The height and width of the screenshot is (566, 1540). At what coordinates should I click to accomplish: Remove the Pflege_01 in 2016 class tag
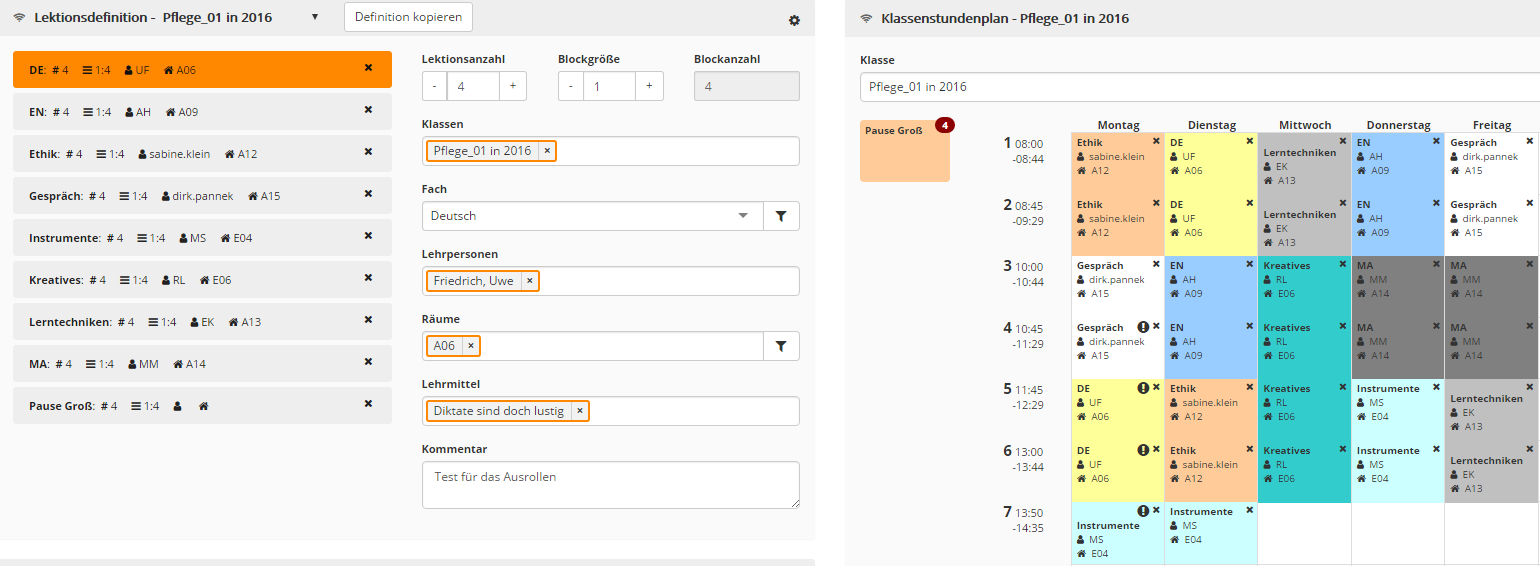(x=547, y=151)
